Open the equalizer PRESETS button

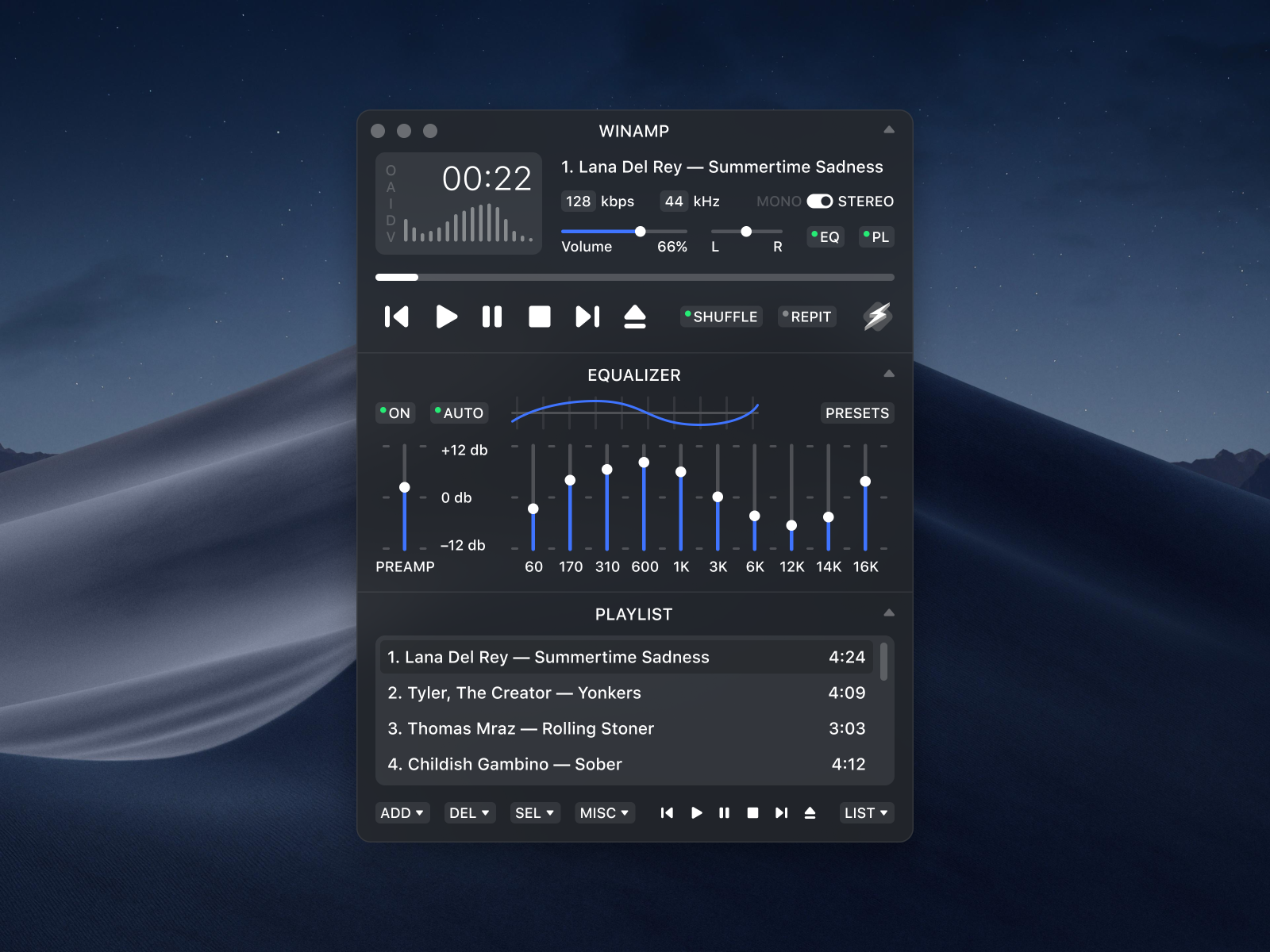coord(857,413)
